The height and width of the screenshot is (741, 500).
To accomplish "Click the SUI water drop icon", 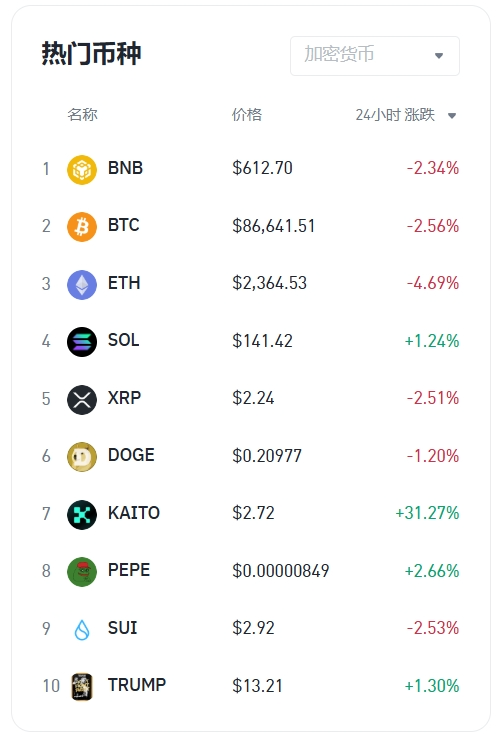I will pyautogui.click(x=82, y=629).
